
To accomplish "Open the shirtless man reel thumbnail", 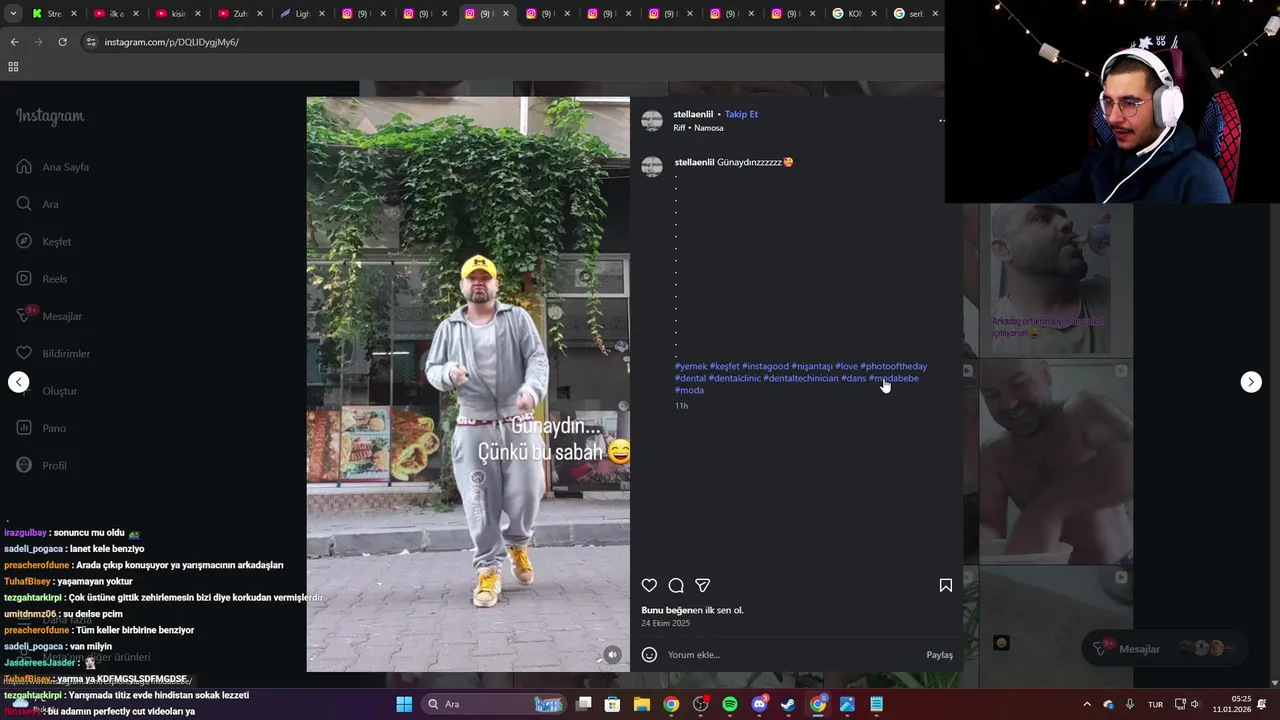I will pos(1056,462).
